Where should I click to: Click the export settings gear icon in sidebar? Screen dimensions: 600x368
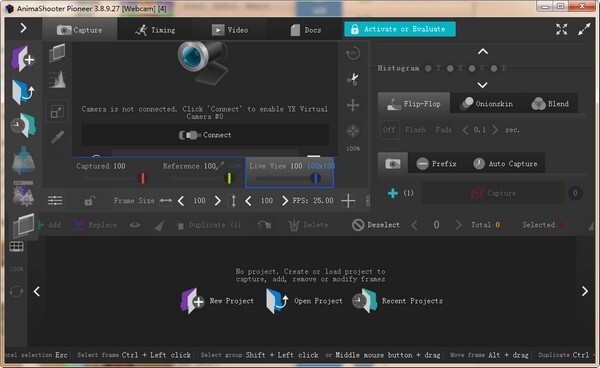[x=23, y=193]
